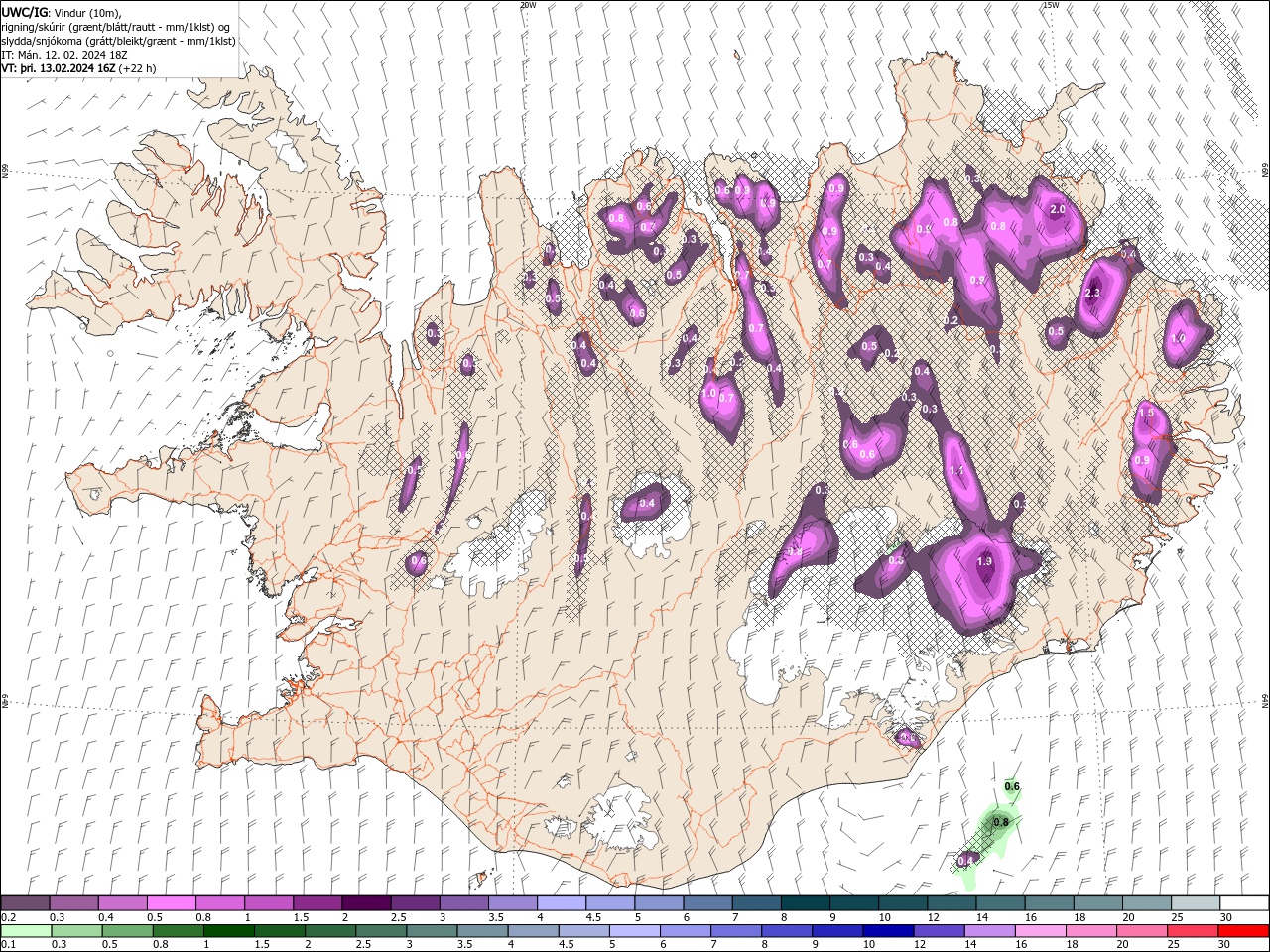1270x952 pixels.
Task: Select the white swatch labelled 30
Action: [1244, 903]
